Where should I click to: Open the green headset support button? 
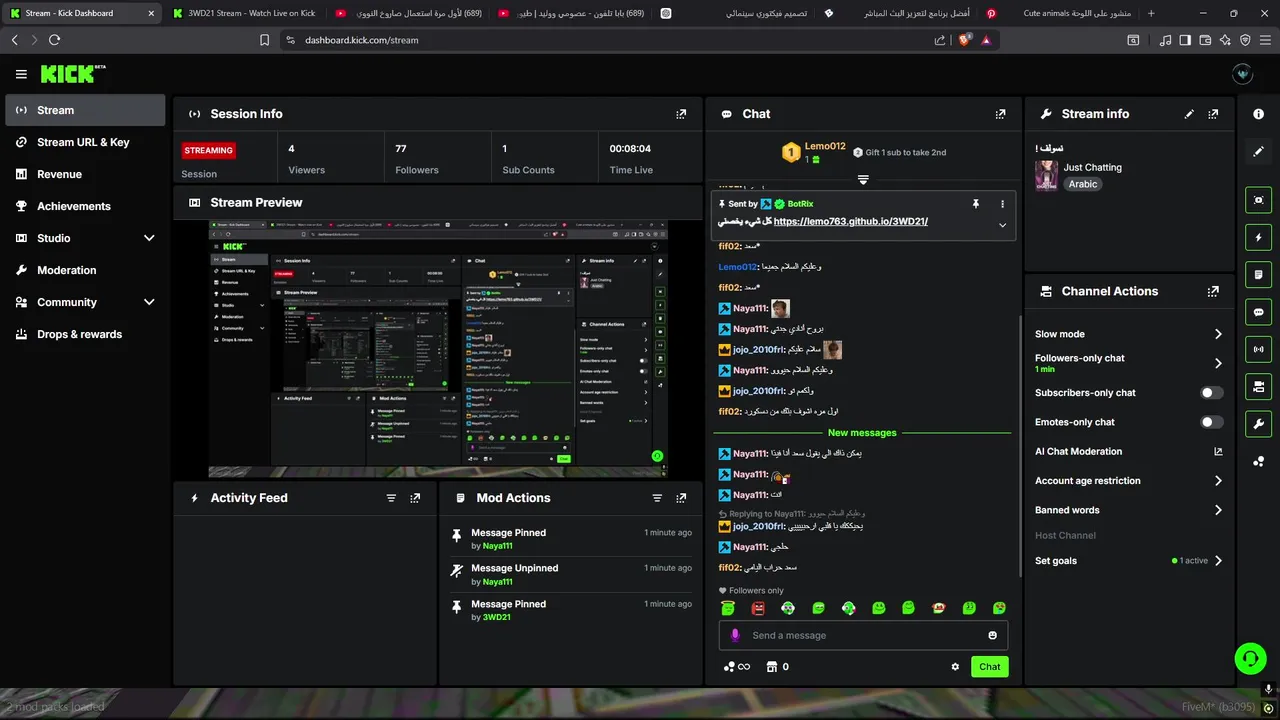coord(1250,658)
